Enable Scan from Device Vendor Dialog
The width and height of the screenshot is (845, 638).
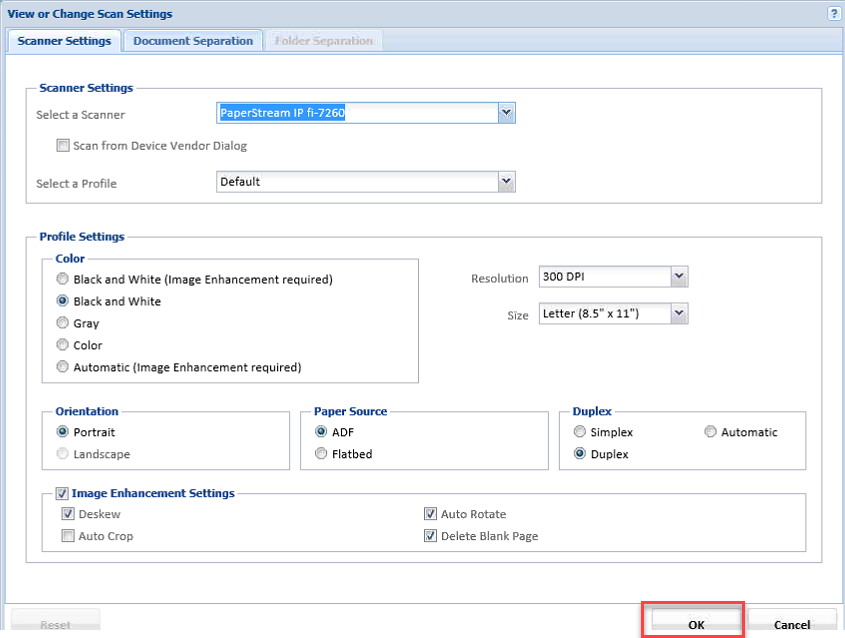coord(64,146)
